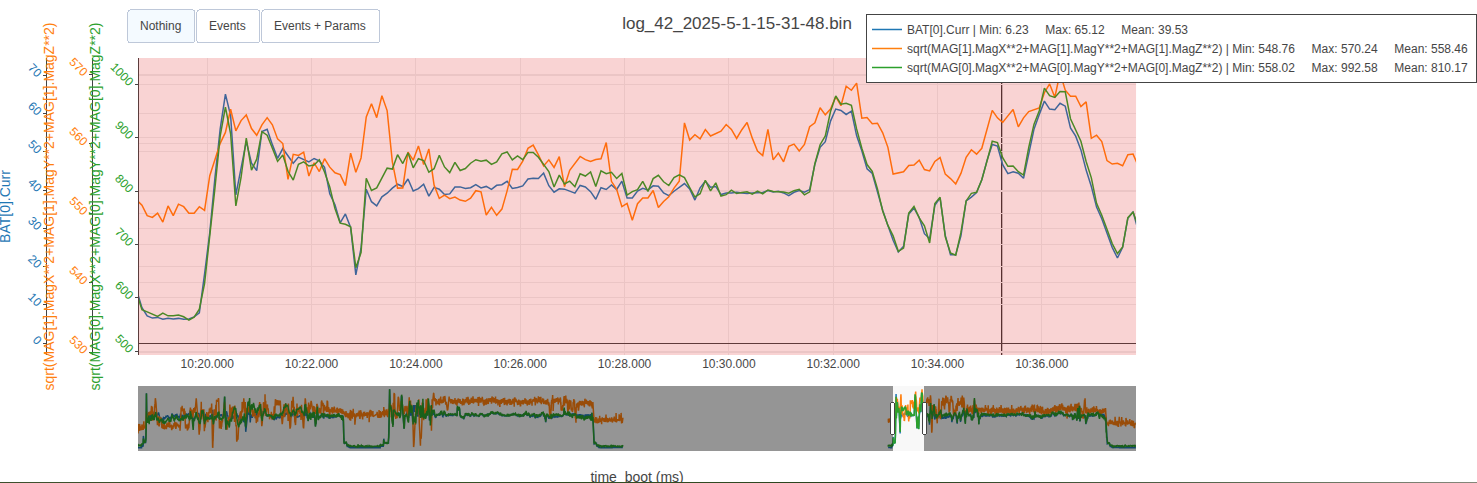The width and height of the screenshot is (1477, 483).
Task: Click the 10:20.000 time tick label
Action: 207,363
